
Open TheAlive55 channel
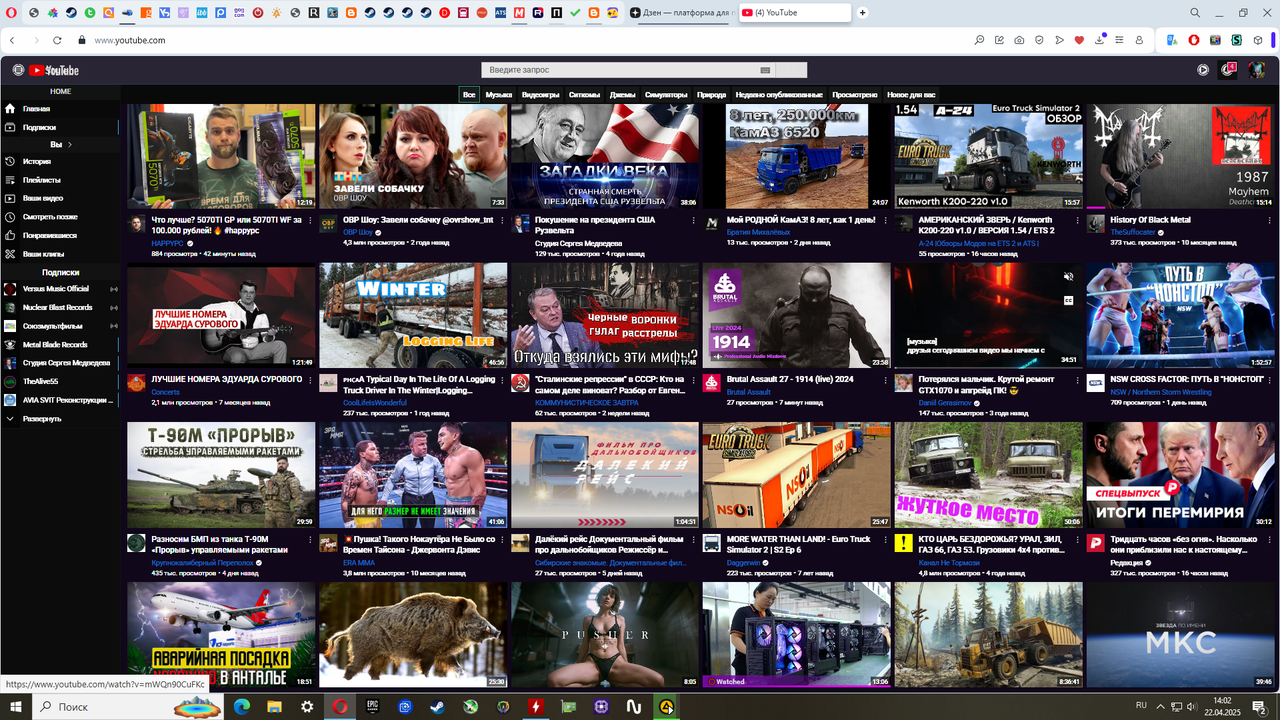(60, 381)
